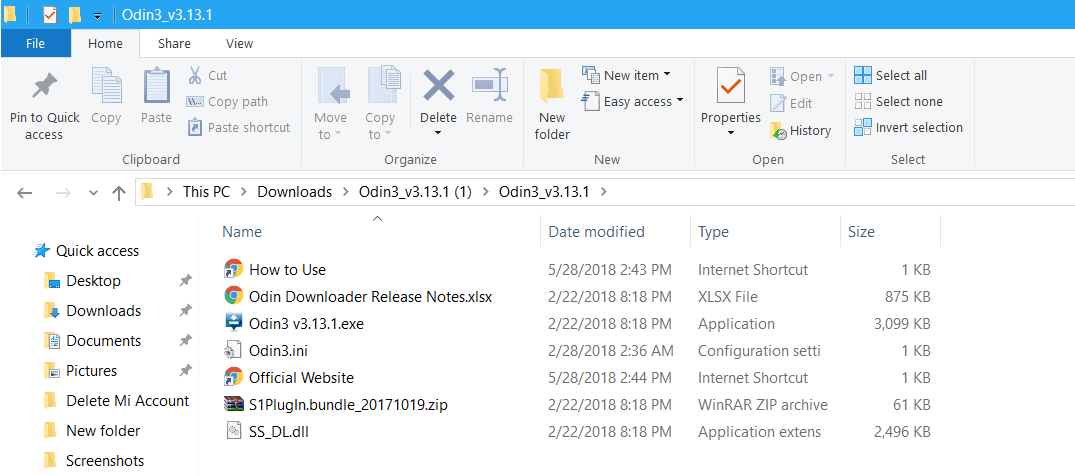1075x476 pixels.
Task: Click the SS_DL.dll file icon
Action: coord(234,431)
